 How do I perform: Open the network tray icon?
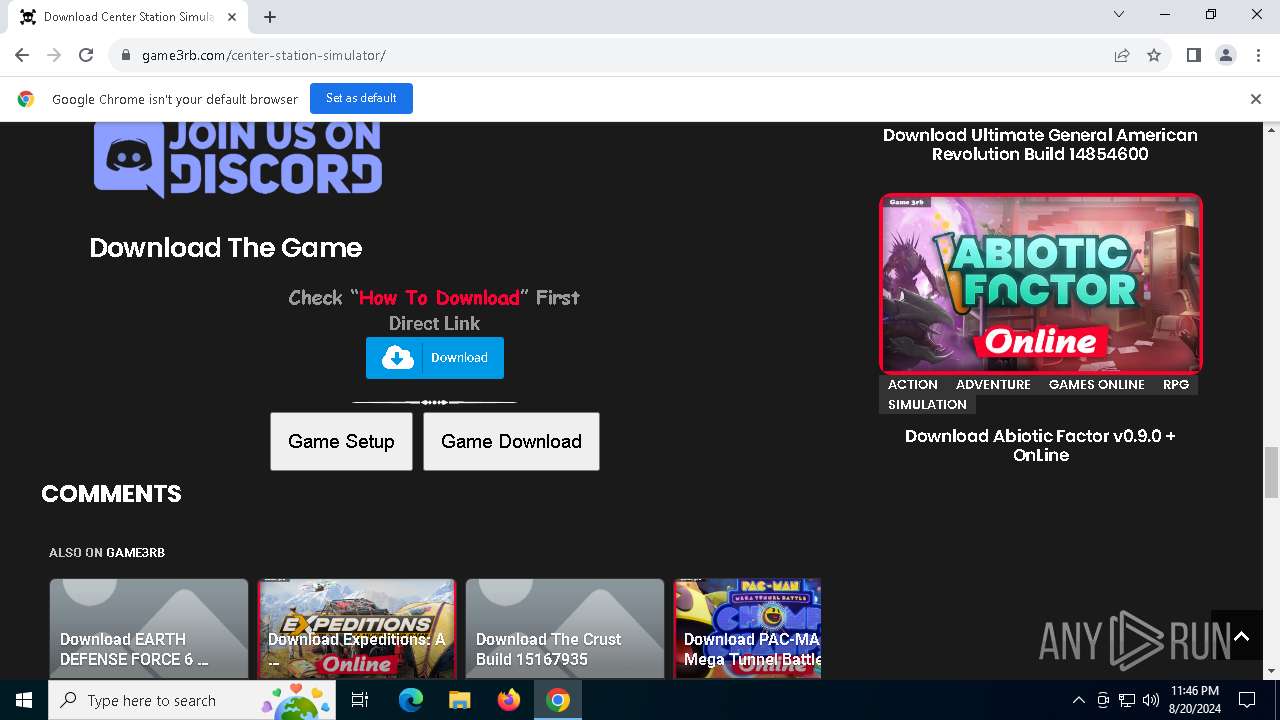click(1127, 700)
